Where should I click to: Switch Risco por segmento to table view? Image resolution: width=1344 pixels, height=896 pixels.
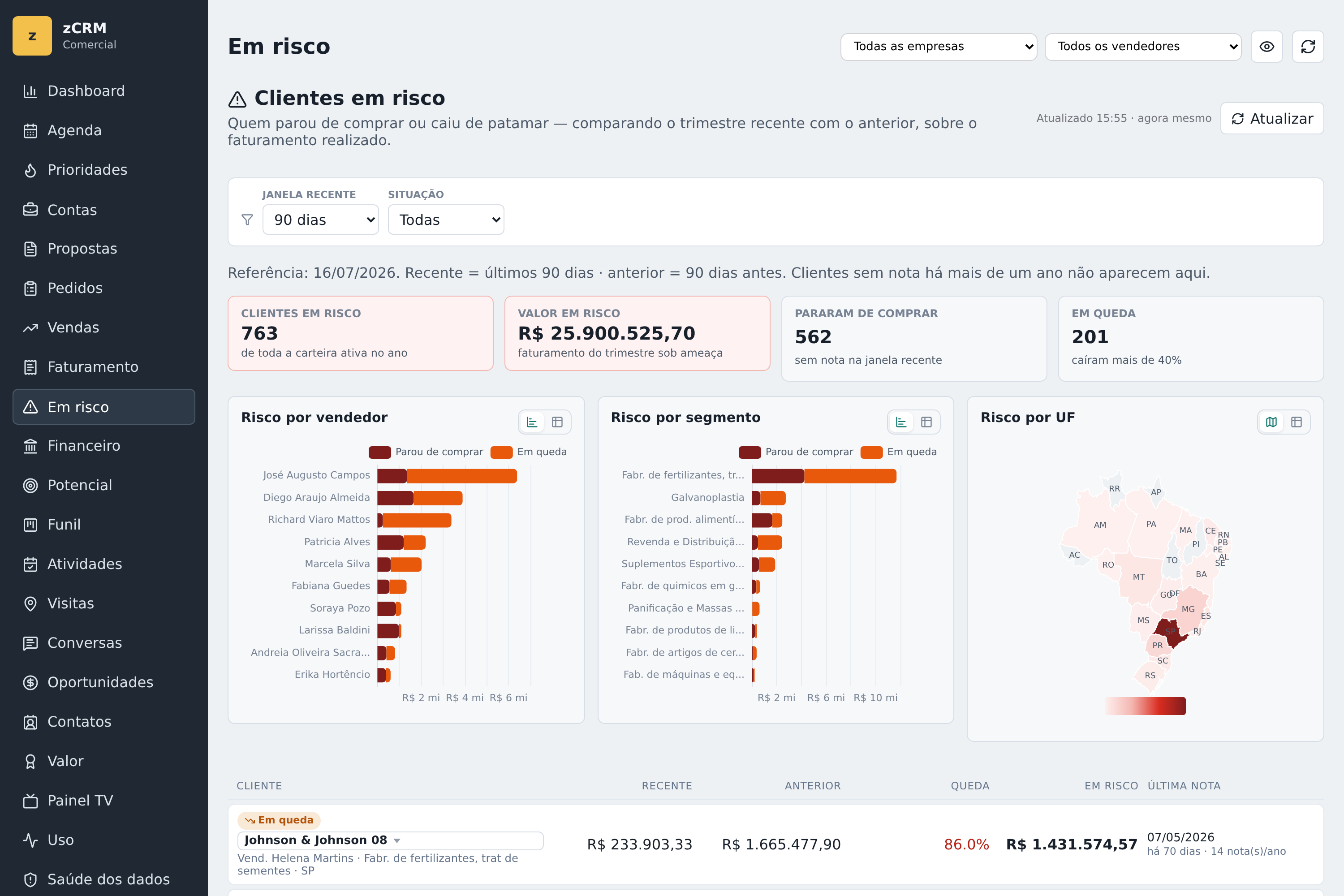(x=926, y=422)
